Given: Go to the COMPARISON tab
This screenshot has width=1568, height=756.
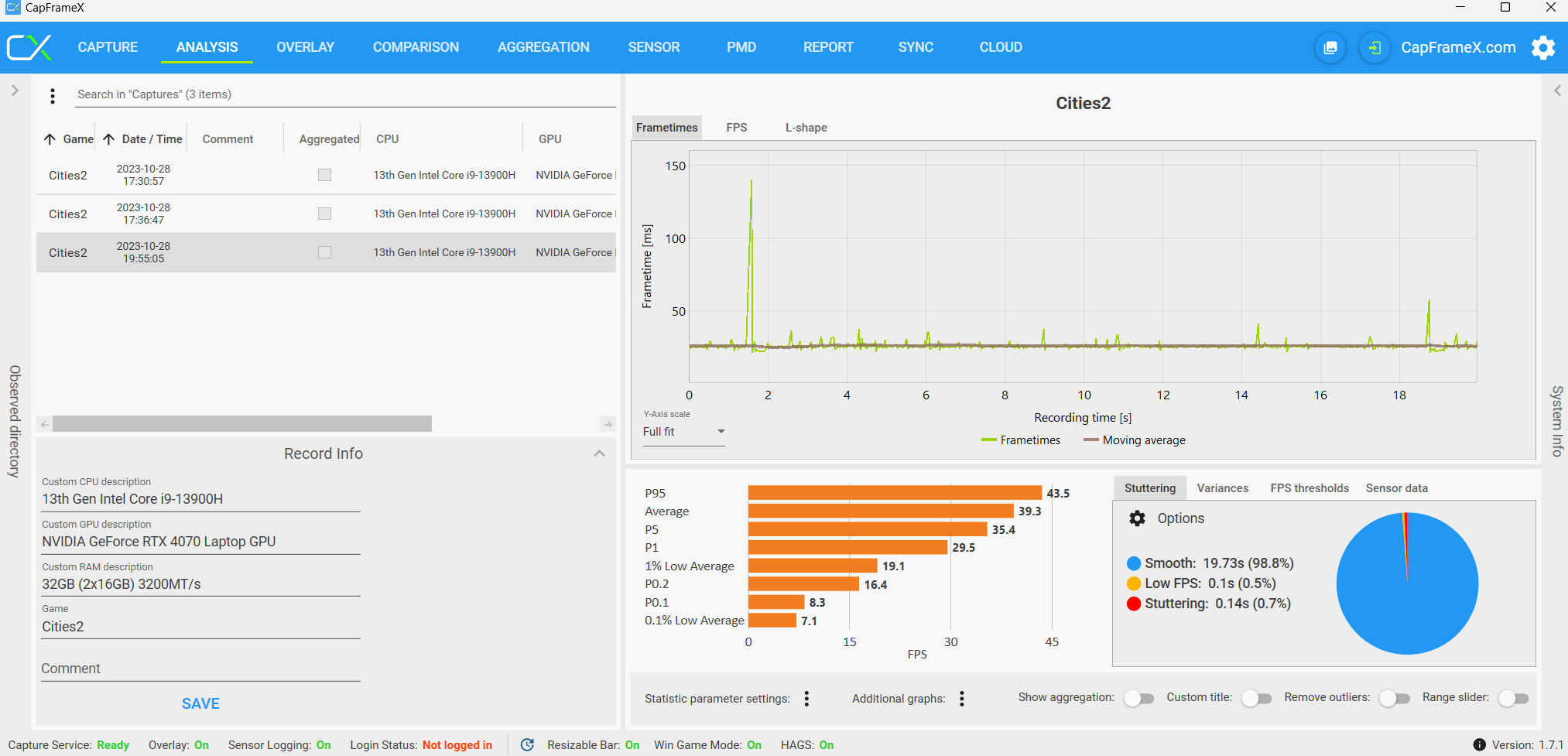Looking at the screenshot, I should [x=416, y=47].
